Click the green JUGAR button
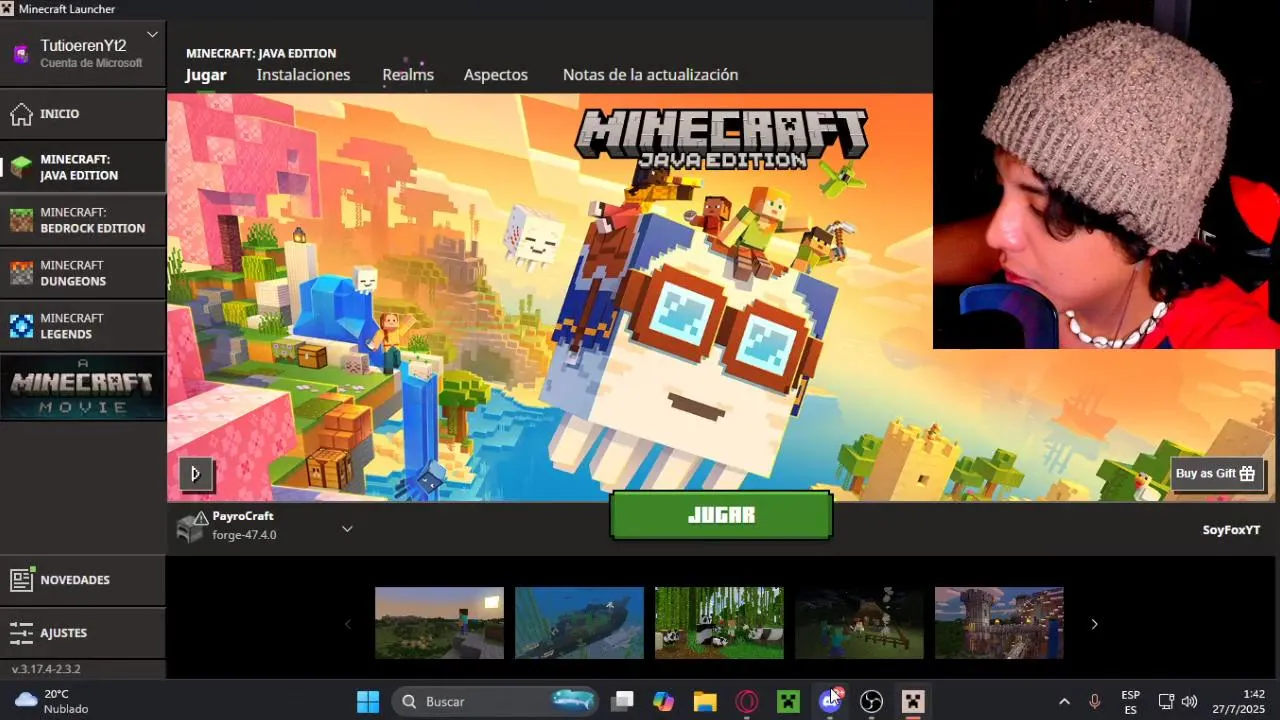This screenshot has height=720, width=1280. click(721, 515)
